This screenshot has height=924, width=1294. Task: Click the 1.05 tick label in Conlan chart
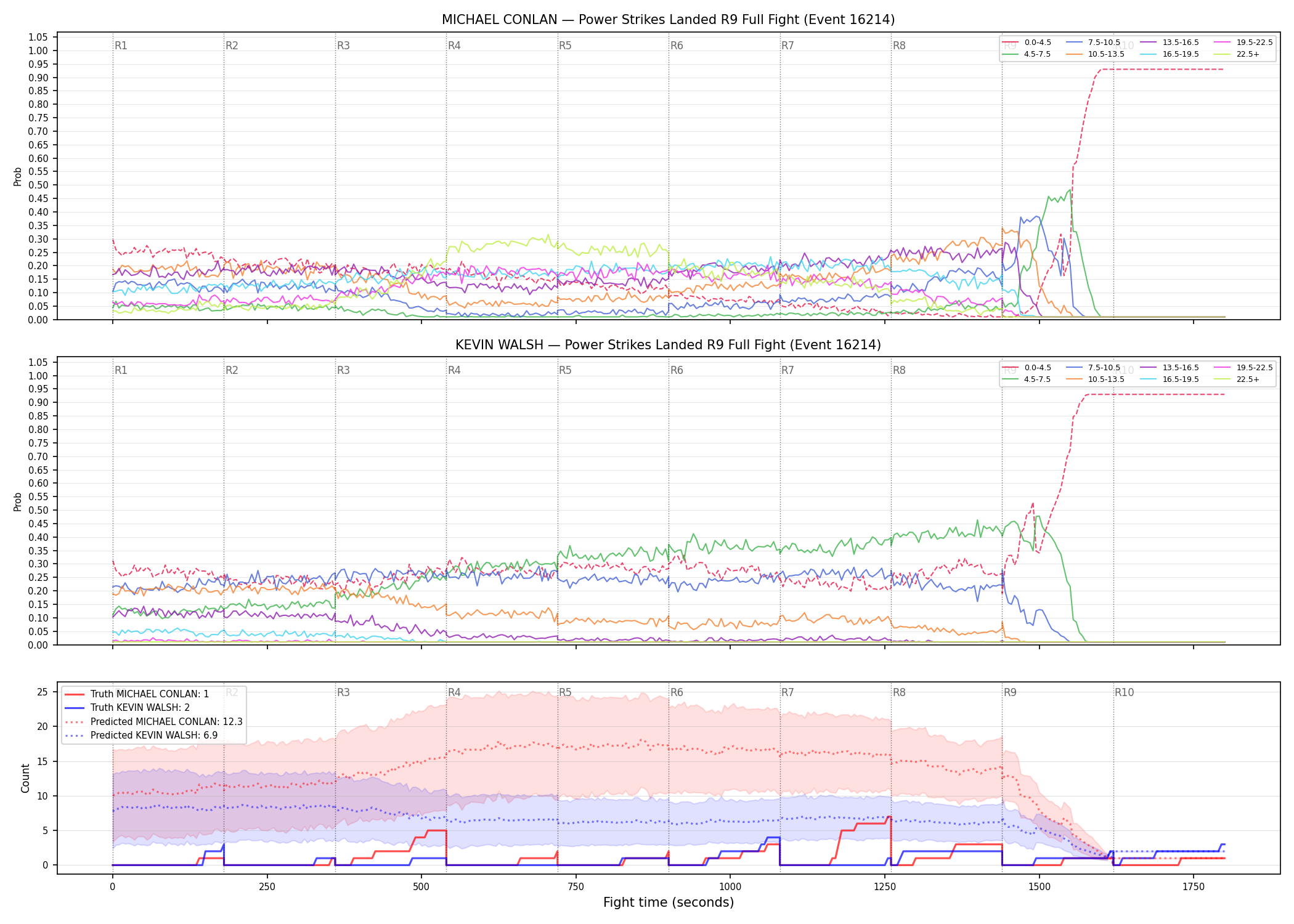(x=38, y=38)
